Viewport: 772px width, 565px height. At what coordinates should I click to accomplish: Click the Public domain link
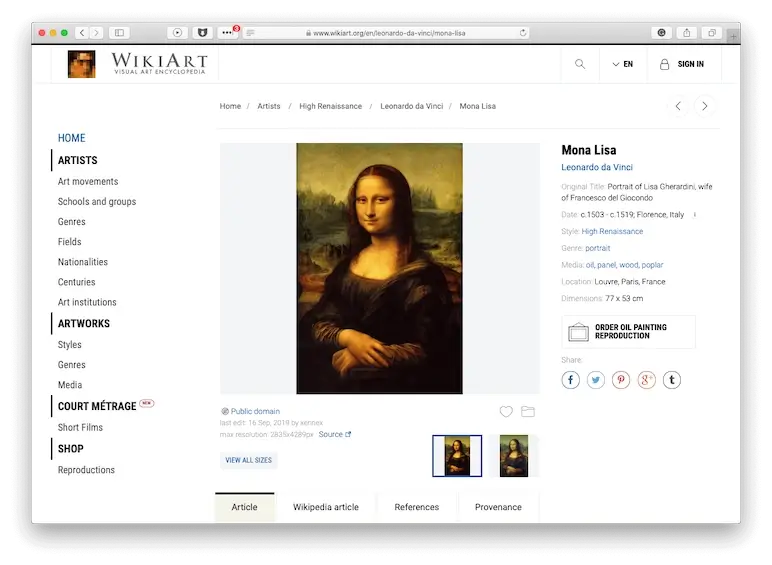click(x=255, y=411)
